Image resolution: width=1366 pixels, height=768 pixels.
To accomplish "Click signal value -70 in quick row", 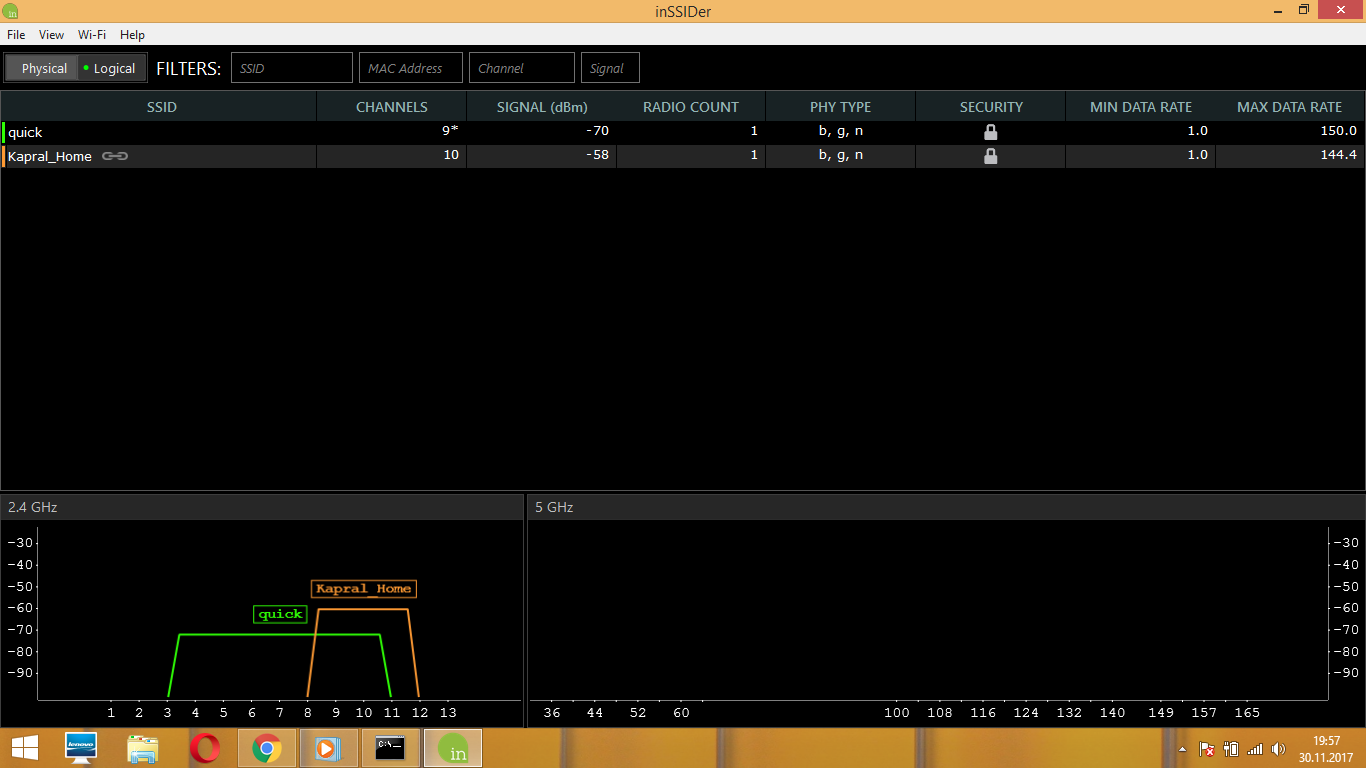I will 598,131.
